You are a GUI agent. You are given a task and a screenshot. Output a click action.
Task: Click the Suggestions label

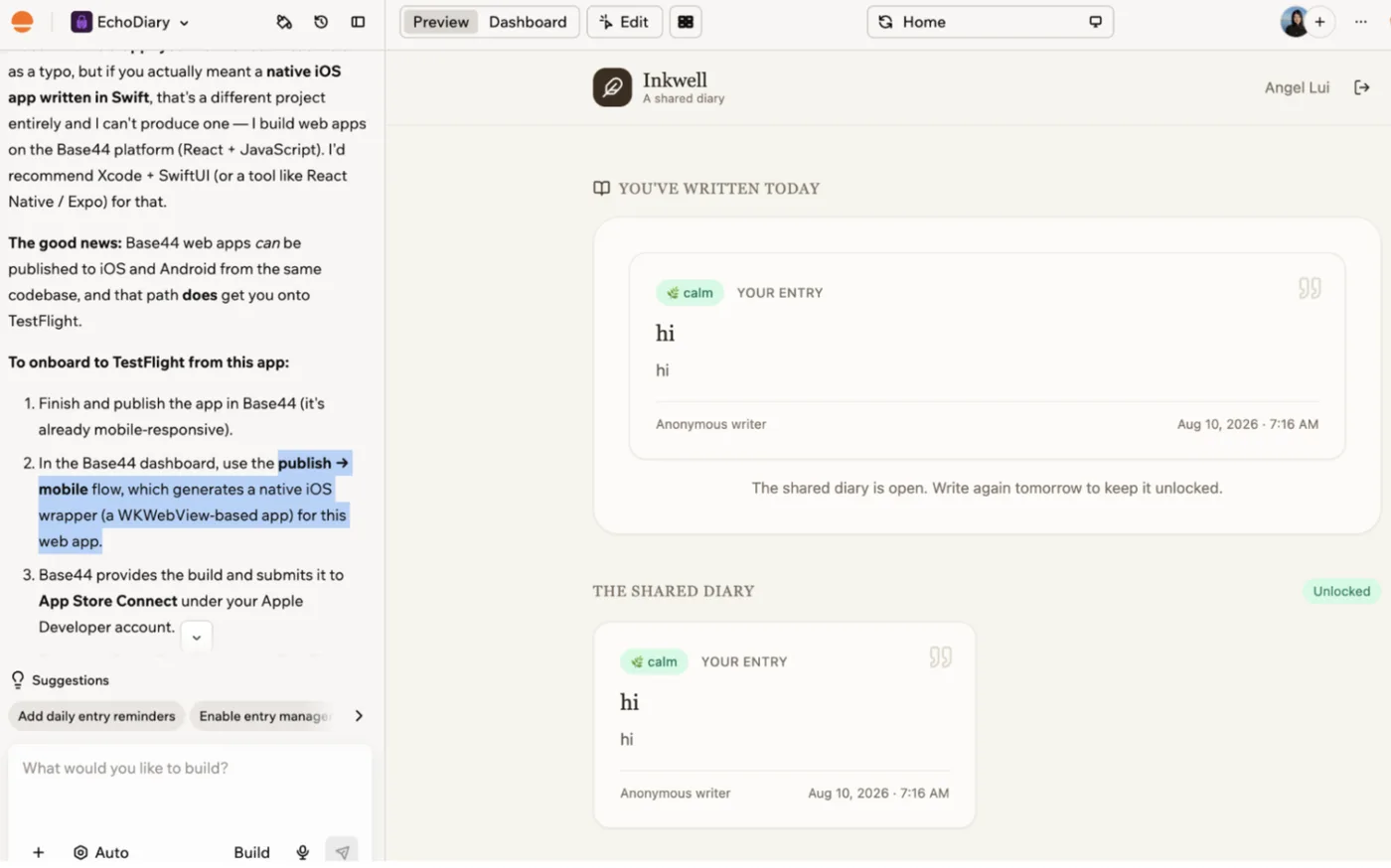coord(70,680)
